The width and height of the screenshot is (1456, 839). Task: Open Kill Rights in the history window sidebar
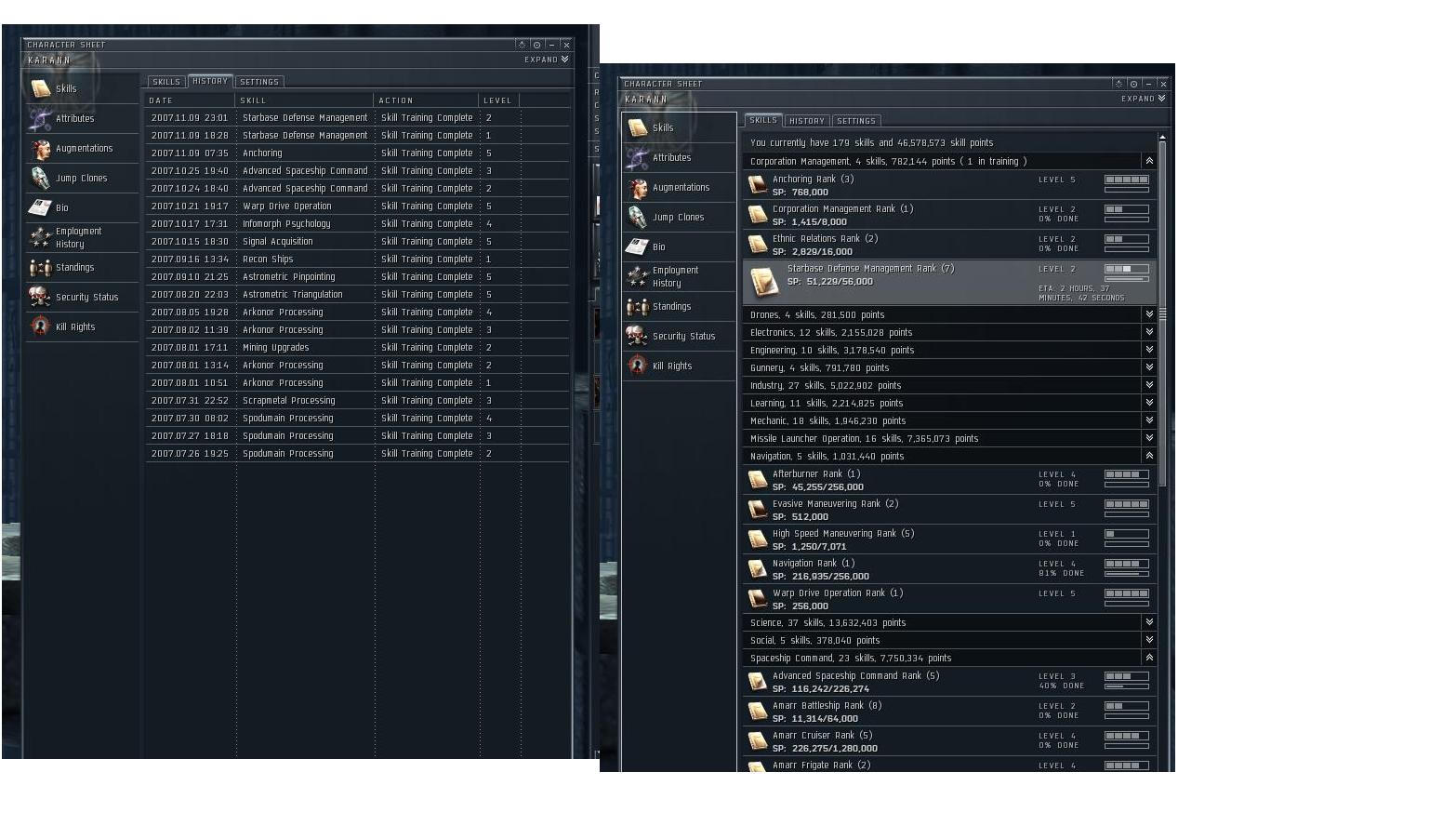(x=82, y=327)
